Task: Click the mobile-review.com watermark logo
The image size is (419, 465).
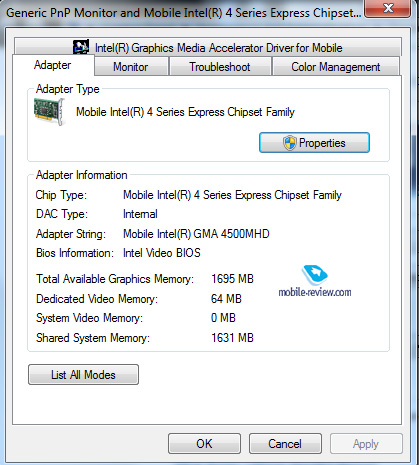Action: (315, 281)
